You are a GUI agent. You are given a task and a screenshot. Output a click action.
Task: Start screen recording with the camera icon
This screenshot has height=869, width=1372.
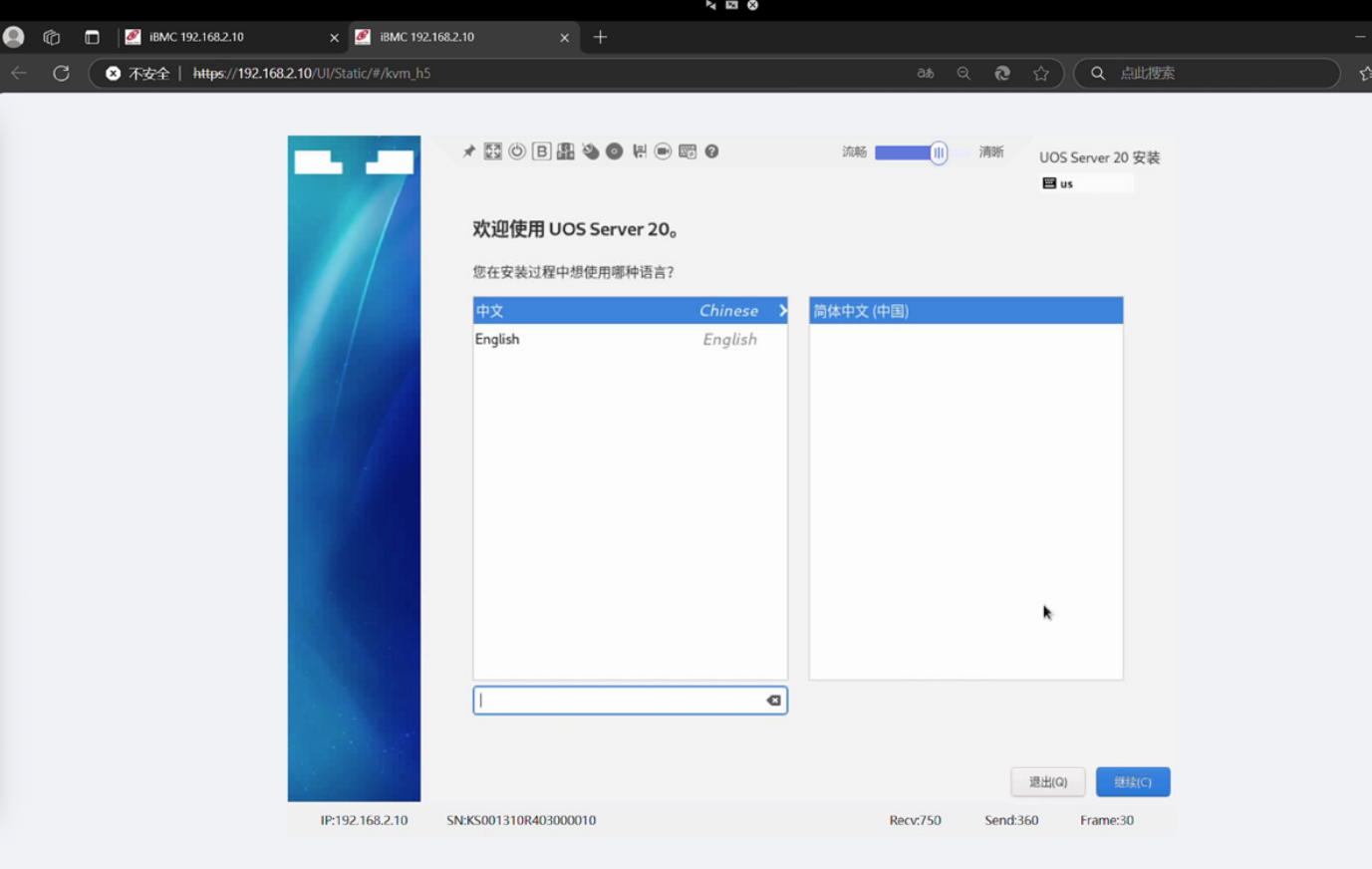click(x=663, y=151)
